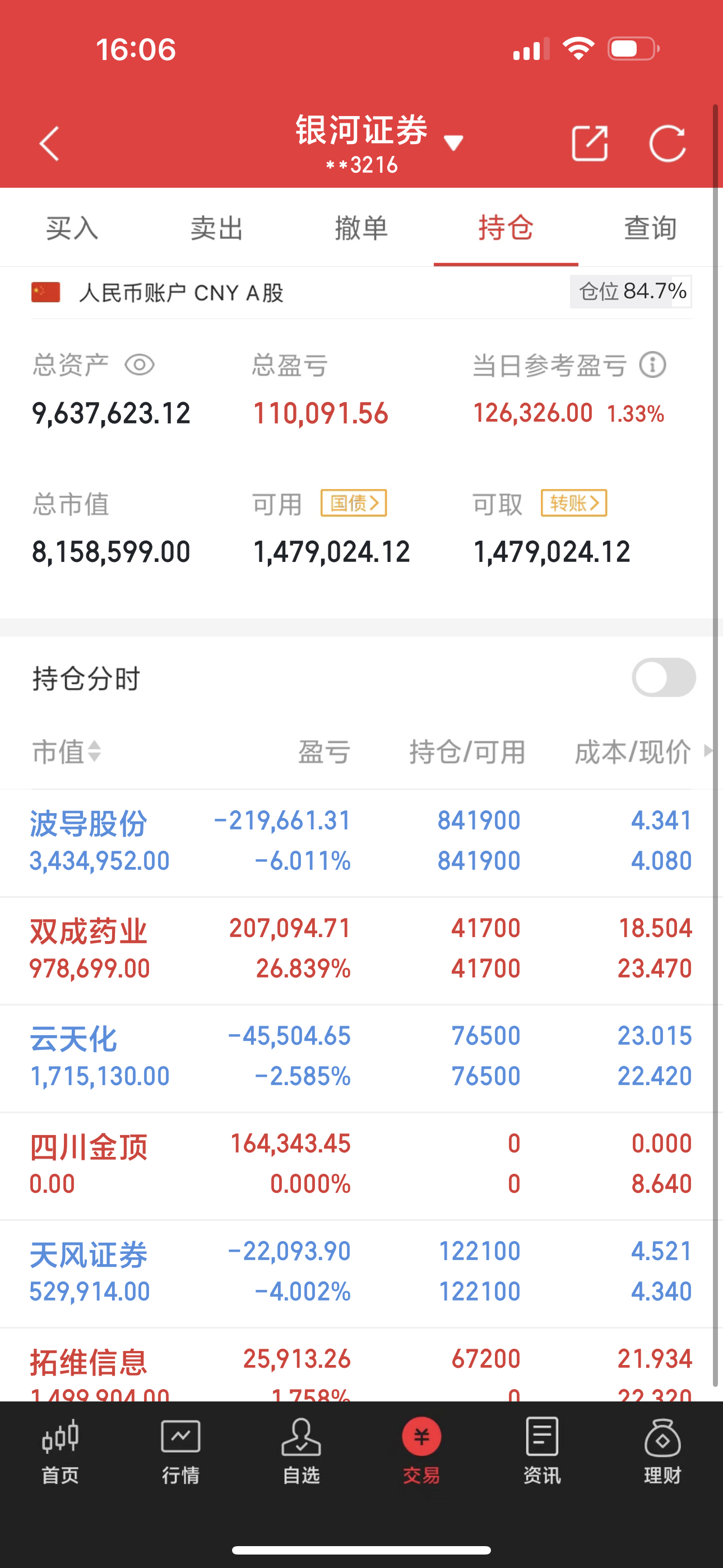Open the 查询 tab
The image size is (723, 1568).
[651, 228]
